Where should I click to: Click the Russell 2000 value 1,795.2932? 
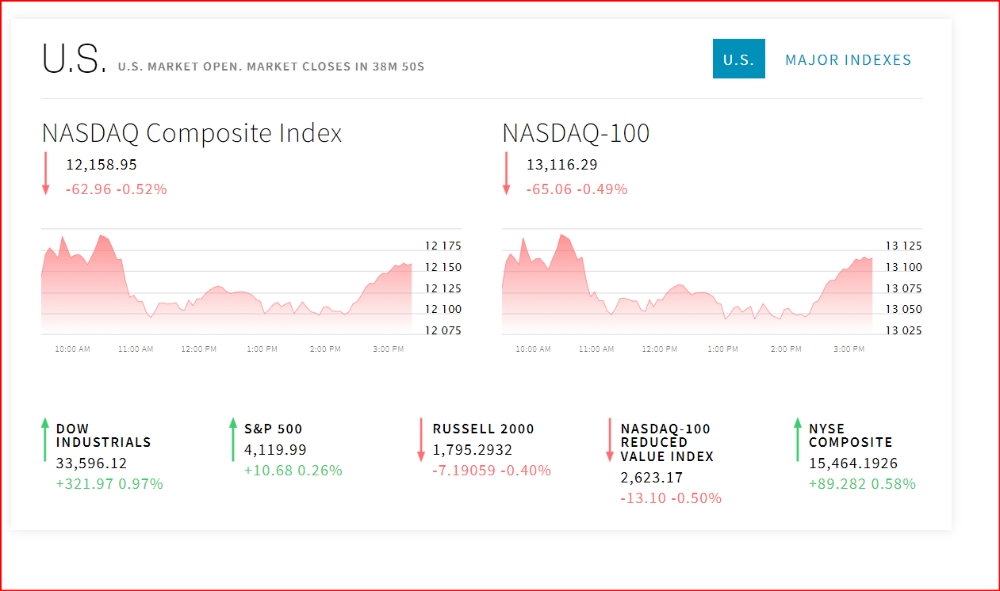(473, 450)
